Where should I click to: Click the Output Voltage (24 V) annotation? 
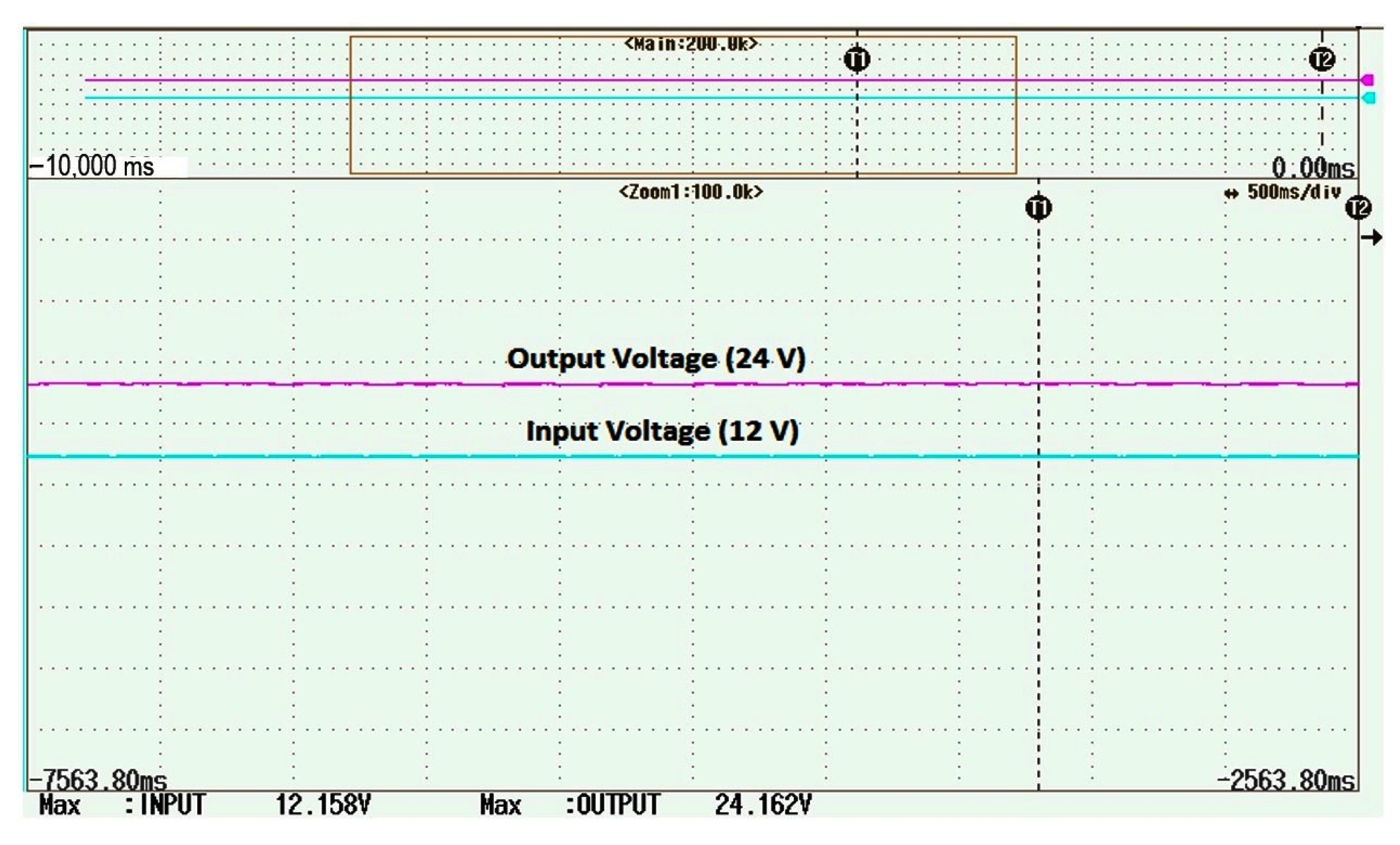(656, 358)
